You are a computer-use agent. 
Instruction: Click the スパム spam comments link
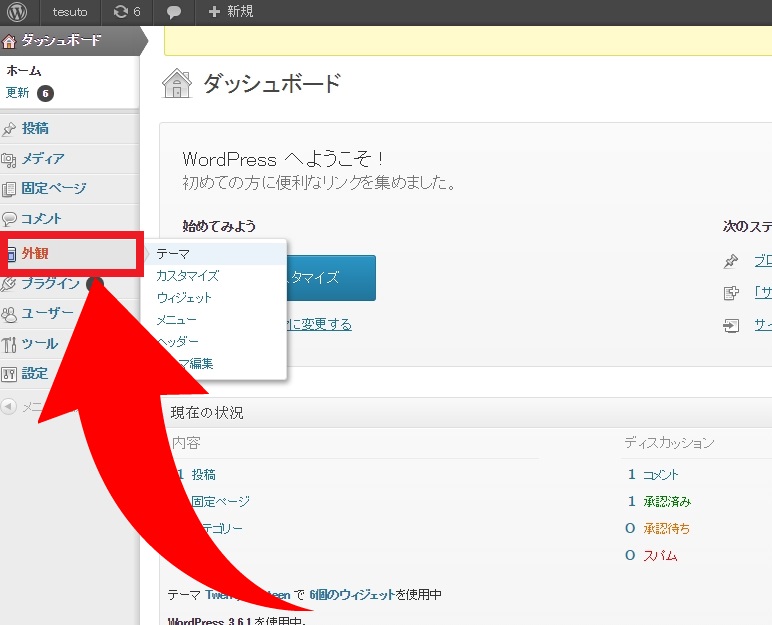[x=660, y=555]
